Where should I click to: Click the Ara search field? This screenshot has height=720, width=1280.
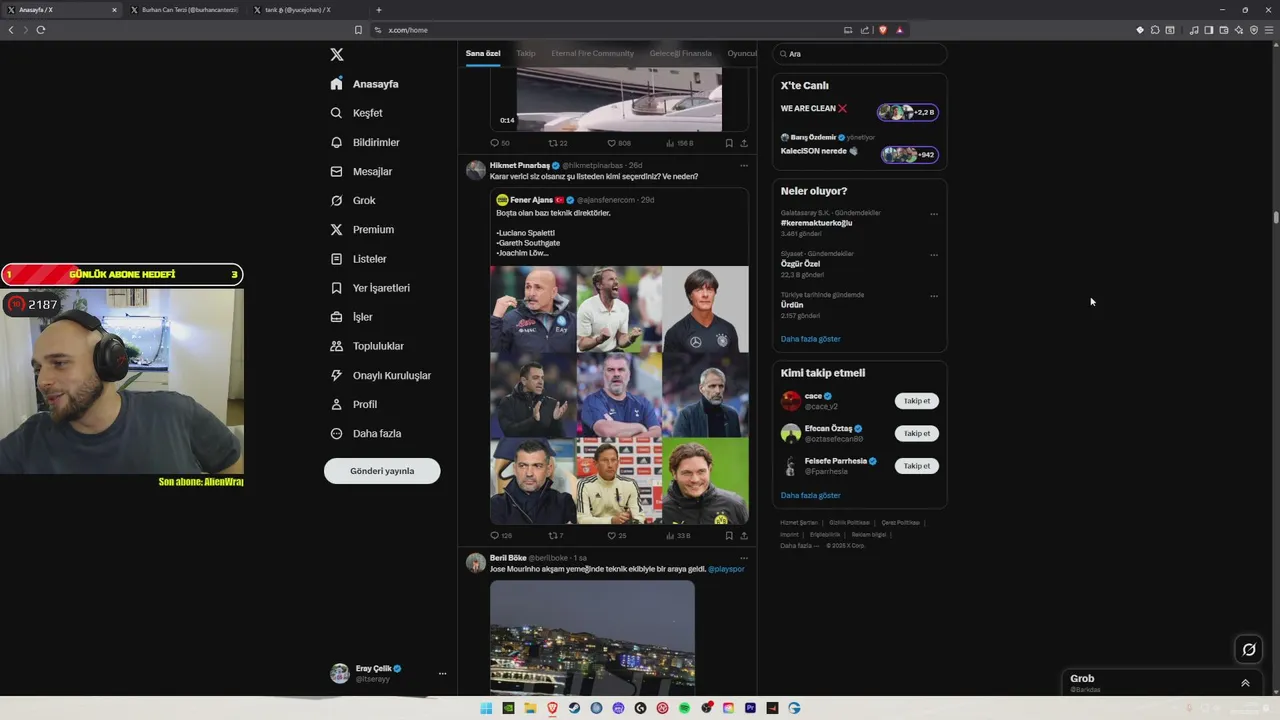pyautogui.click(x=859, y=54)
